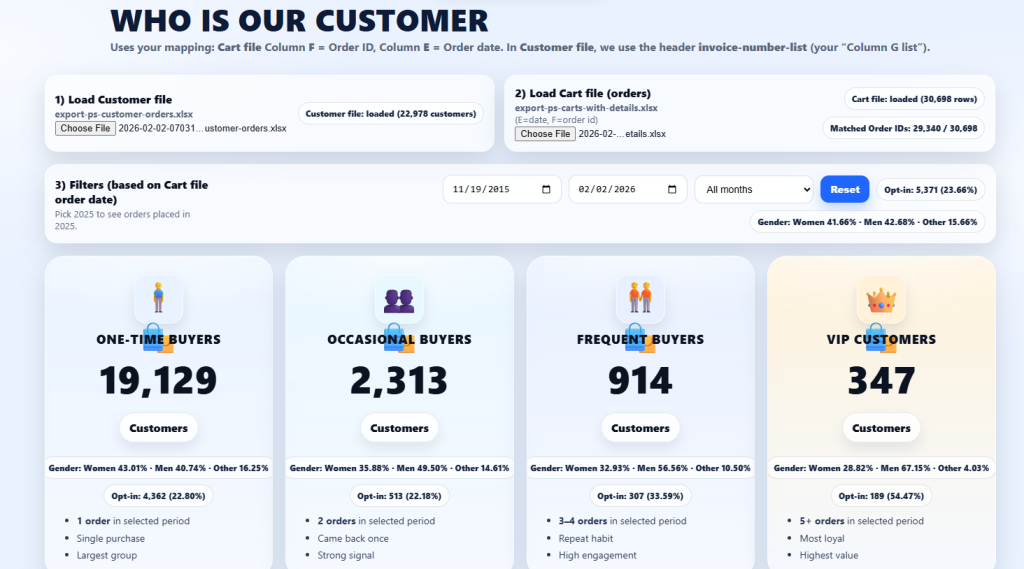
Task: Click Opt-in: 4,362 (22.80%) badge
Action: 158,496
